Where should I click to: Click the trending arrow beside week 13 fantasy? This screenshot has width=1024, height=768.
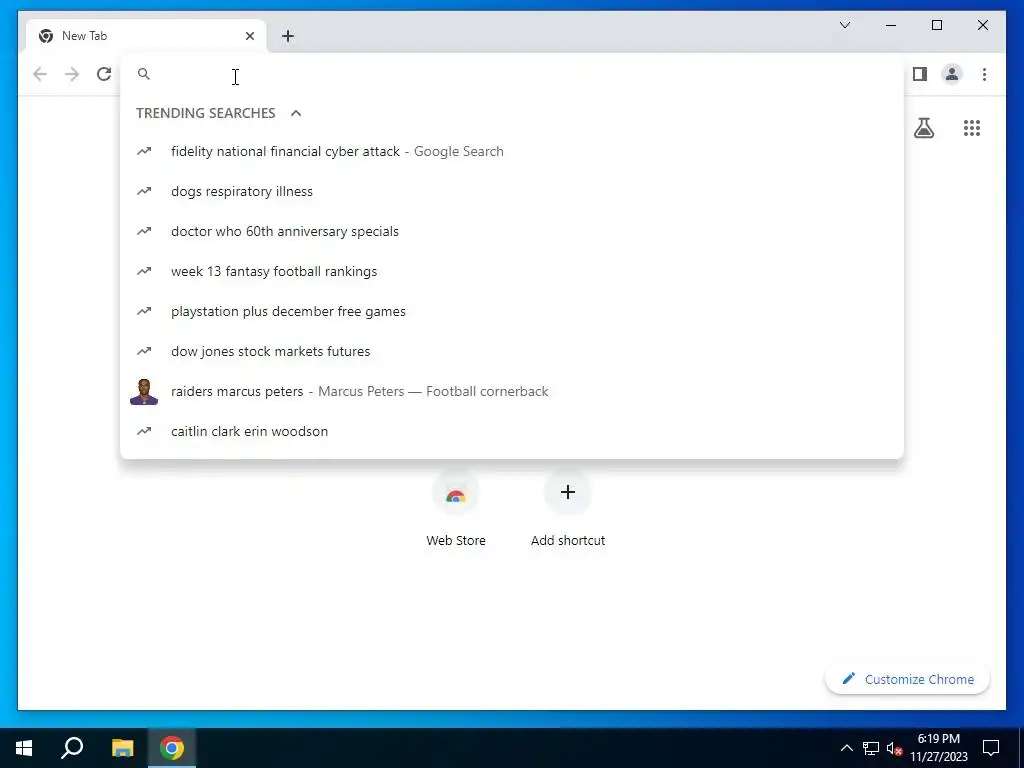(x=144, y=271)
